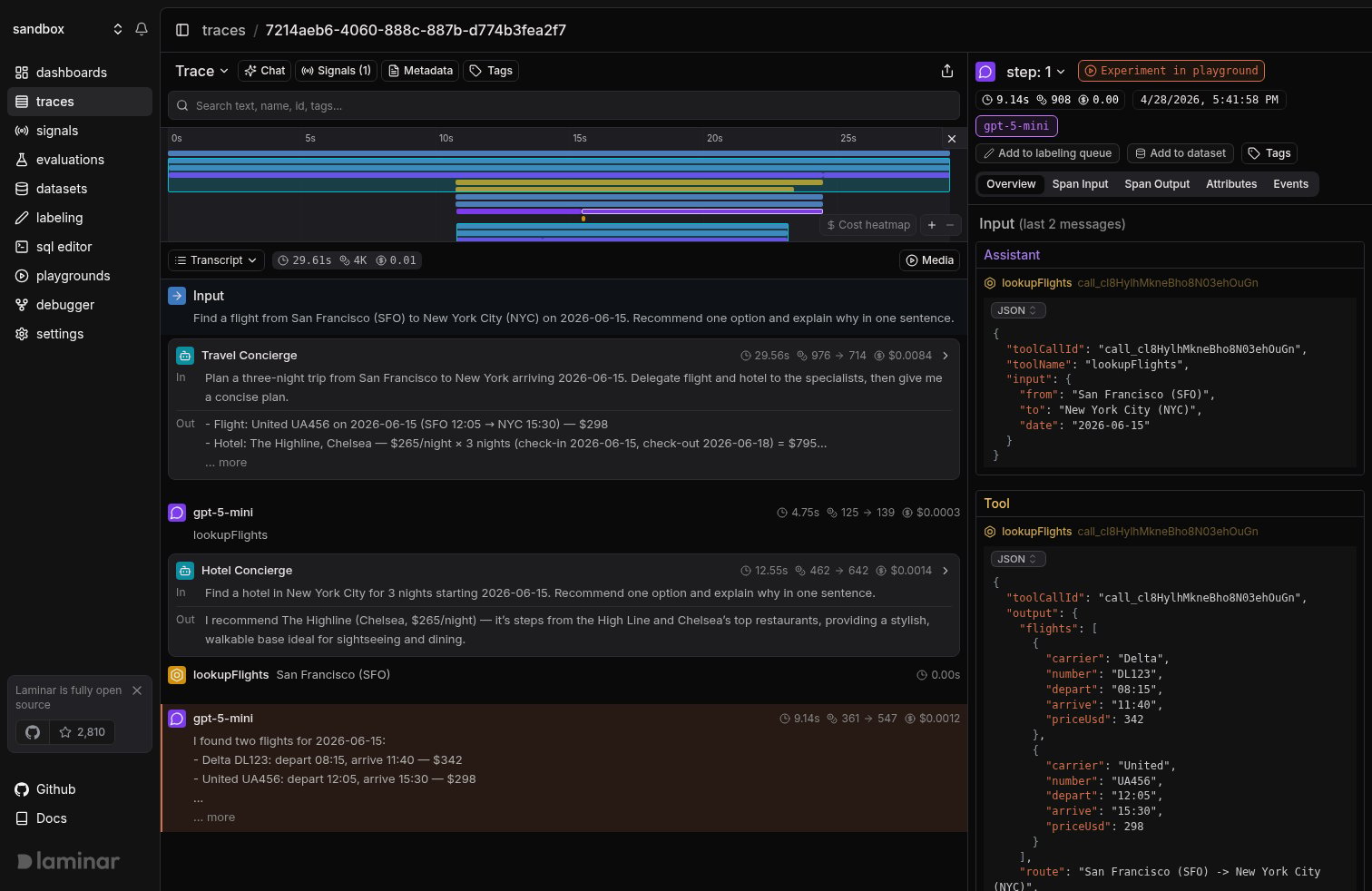Open debugger in the sidebar
The height and width of the screenshot is (891, 1372).
[x=80, y=305]
